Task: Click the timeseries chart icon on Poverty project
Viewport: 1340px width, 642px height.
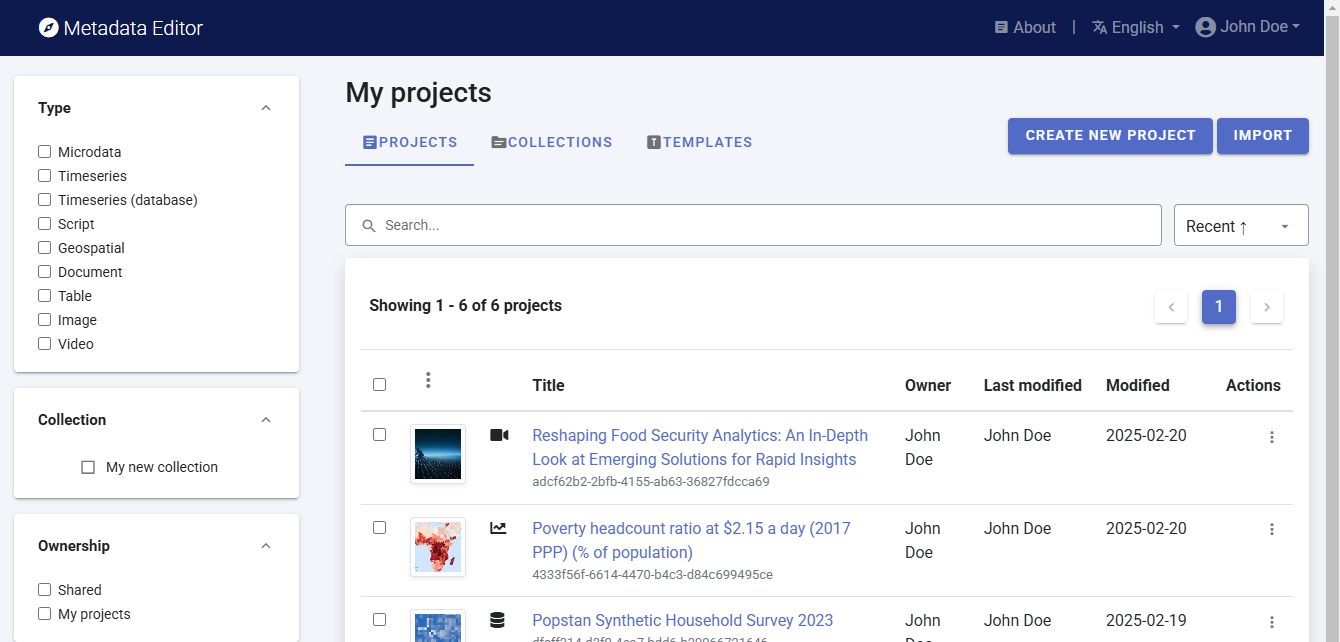Action: point(498,528)
